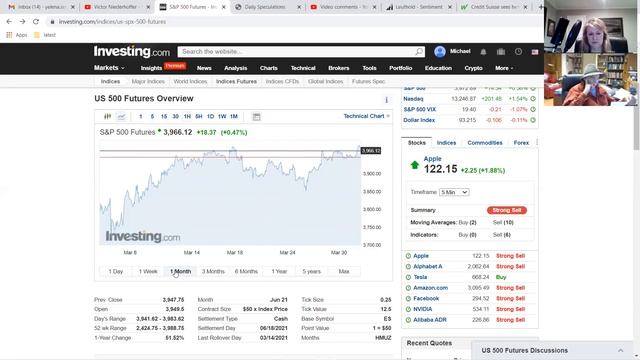
Task: Click the browser forward arrow
Action: click(x=22, y=22)
